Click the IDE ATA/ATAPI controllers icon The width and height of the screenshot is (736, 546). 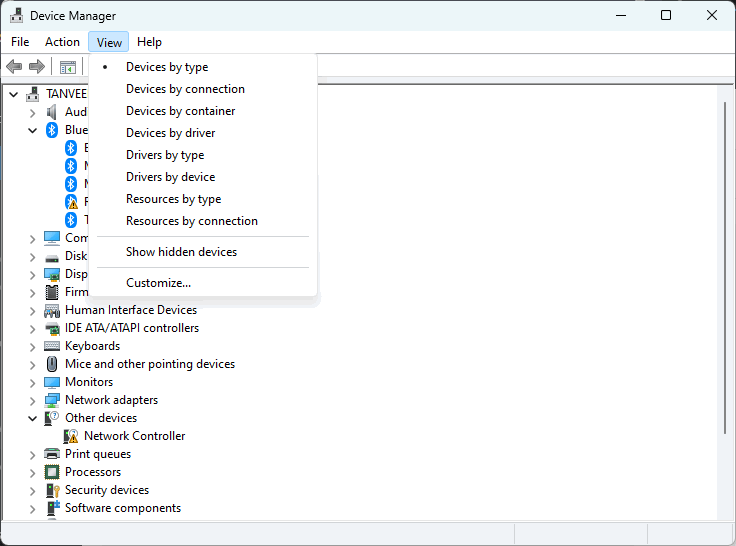pyautogui.click(x=52, y=329)
